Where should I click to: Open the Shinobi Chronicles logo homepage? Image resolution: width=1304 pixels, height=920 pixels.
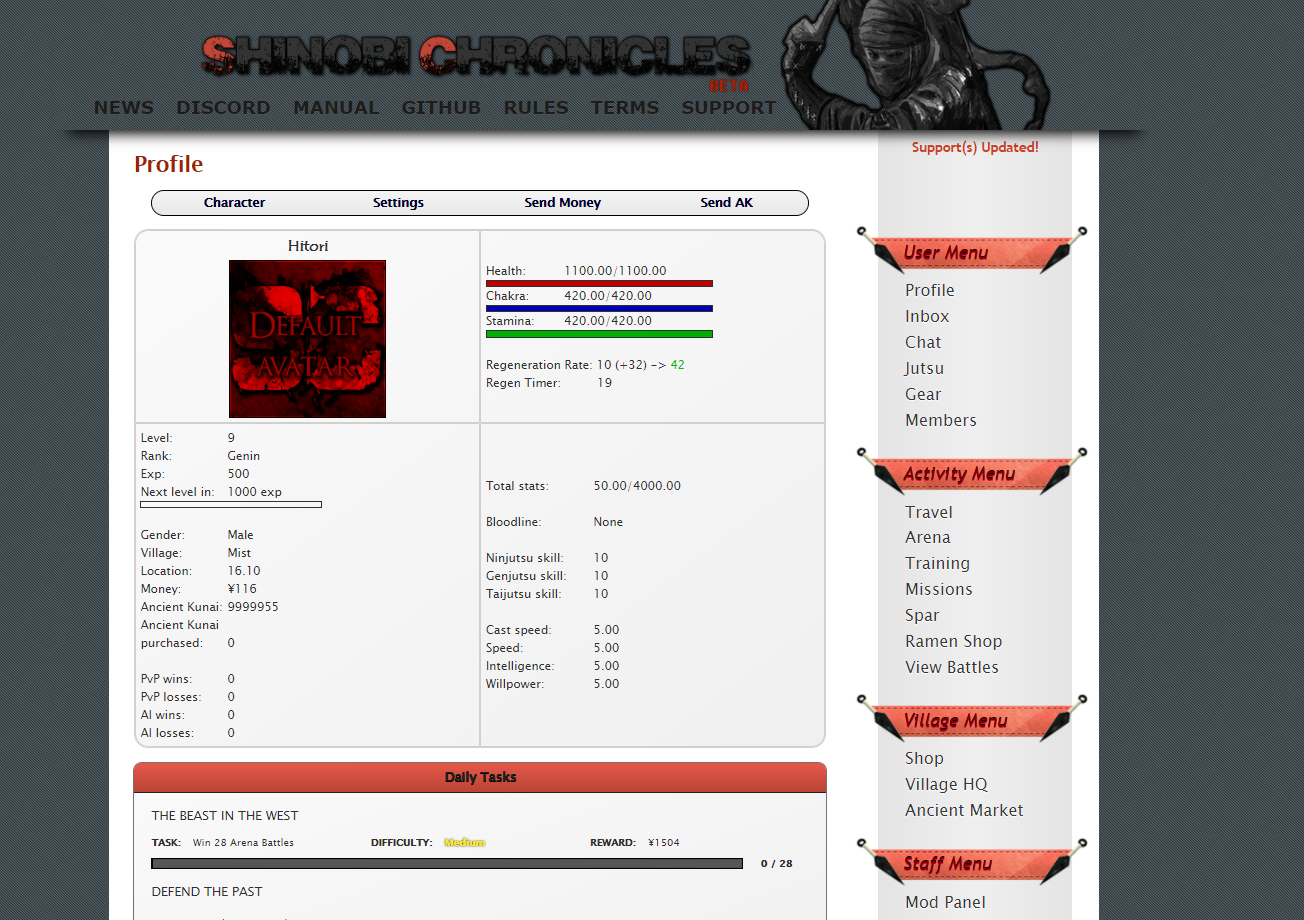point(476,53)
